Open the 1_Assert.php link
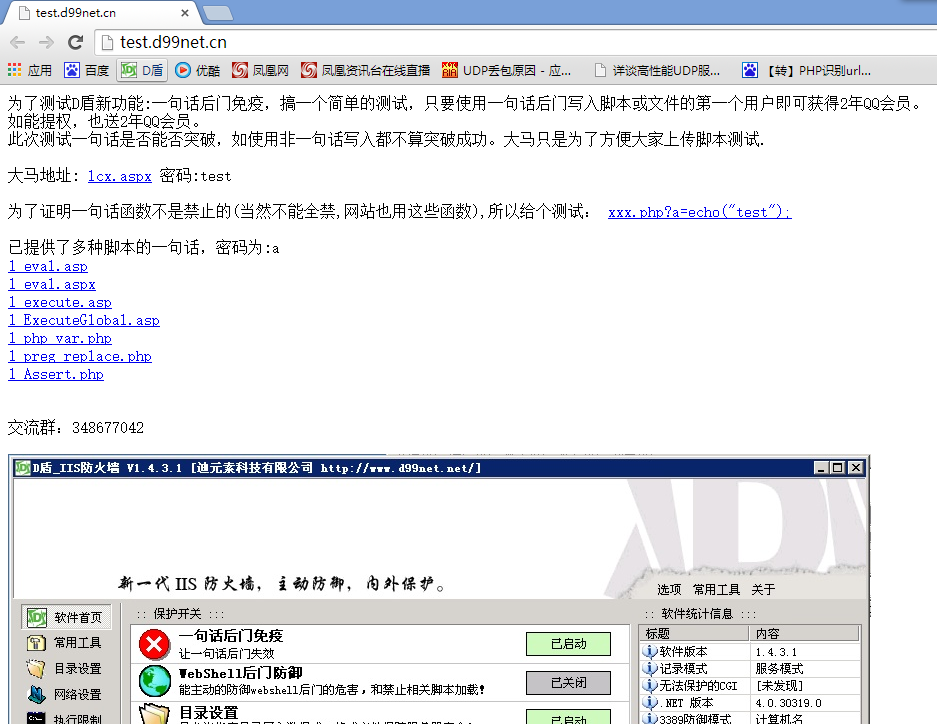937x724 pixels. (56, 374)
